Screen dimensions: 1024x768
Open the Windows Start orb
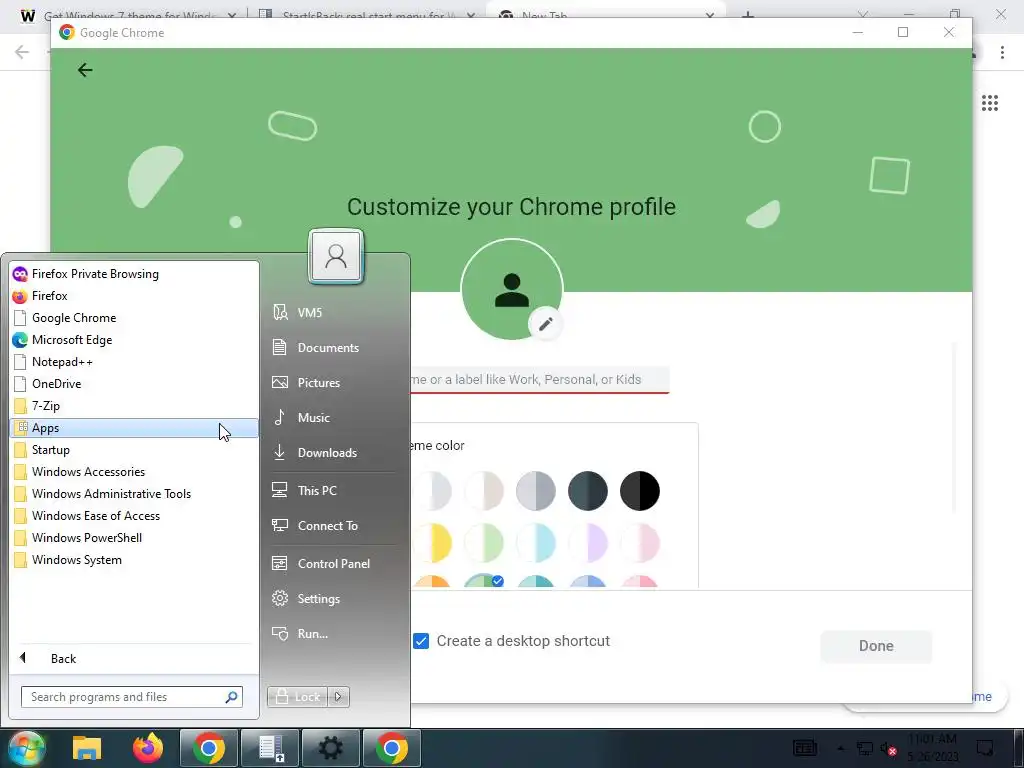point(27,748)
